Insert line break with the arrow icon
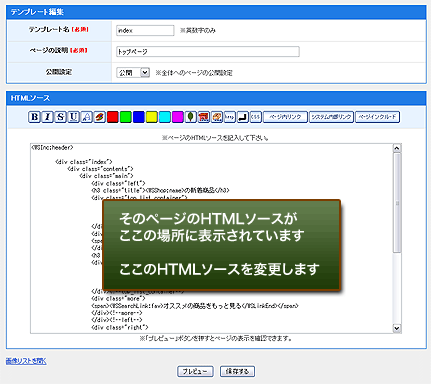Screen dimensions: 431x384 242,117
